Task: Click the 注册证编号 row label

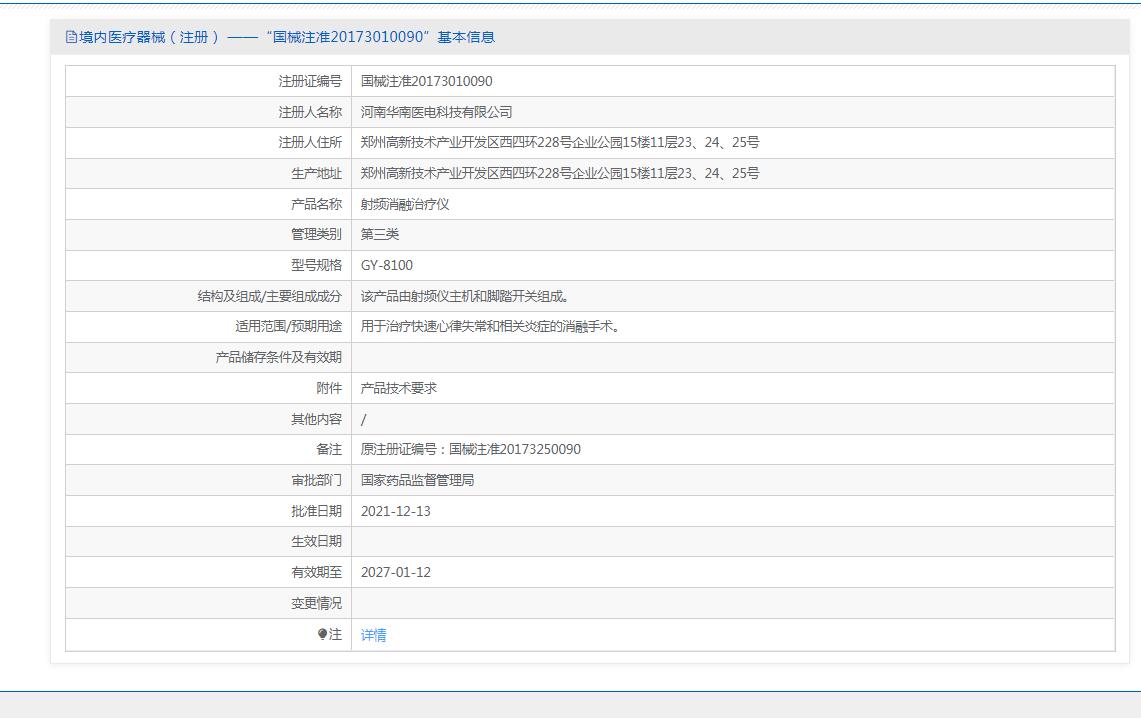Action: [x=309, y=81]
